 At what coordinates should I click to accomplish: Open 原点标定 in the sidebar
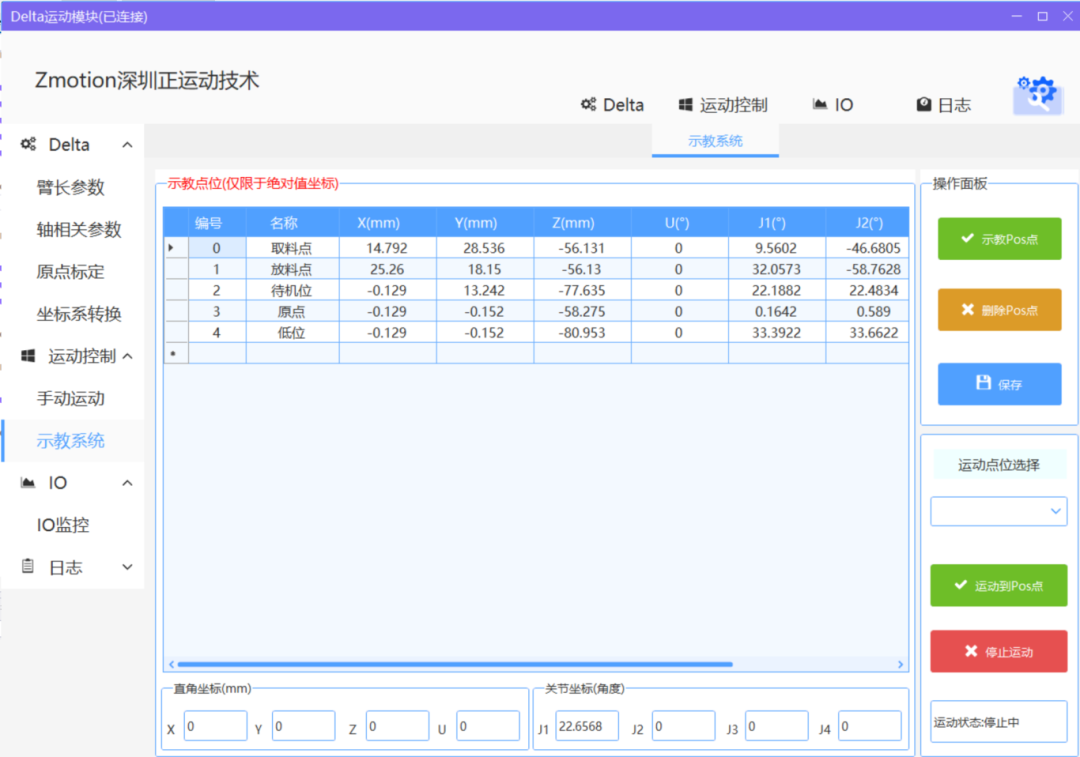[70, 271]
